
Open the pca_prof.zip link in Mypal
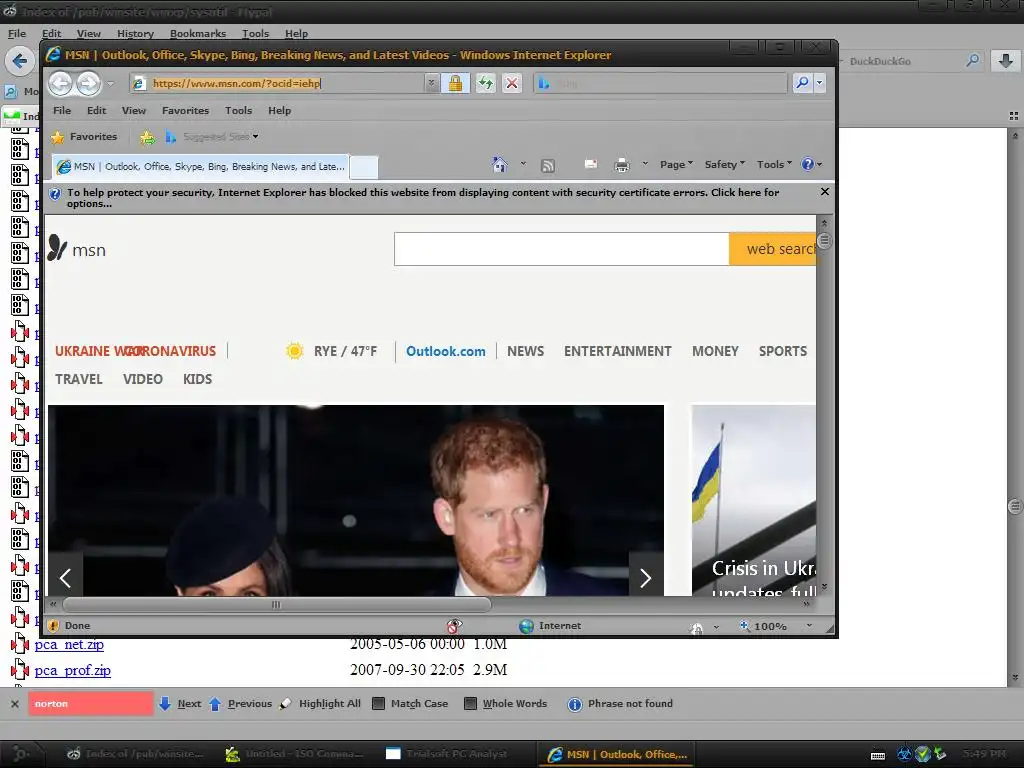(x=72, y=671)
